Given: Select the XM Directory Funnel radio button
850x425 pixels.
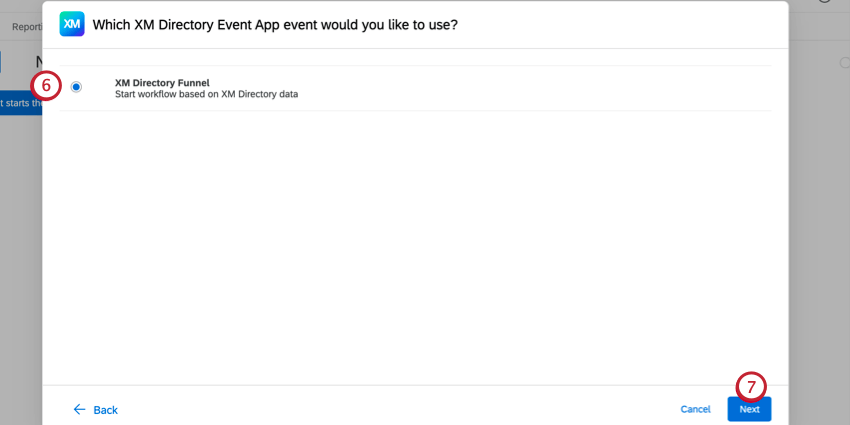Looking at the screenshot, I should pyautogui.click(x=77, y=87).
